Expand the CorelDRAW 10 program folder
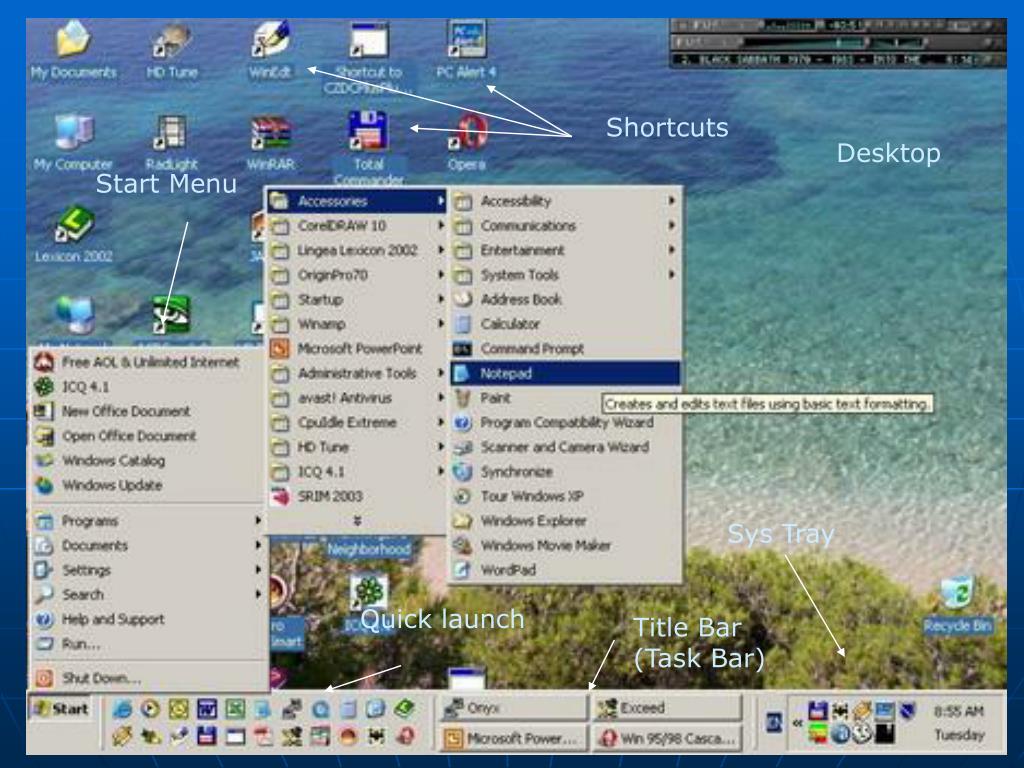Image resolution: width=1024 pixels, height=768 pixels. [x=357, y=226]
